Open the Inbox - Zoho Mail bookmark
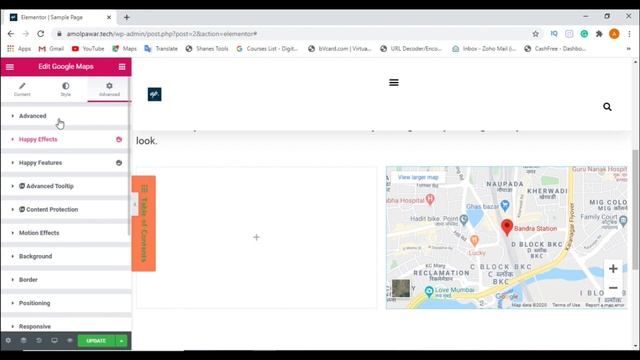Screen dimensions: 640x360 coord(484,49)
